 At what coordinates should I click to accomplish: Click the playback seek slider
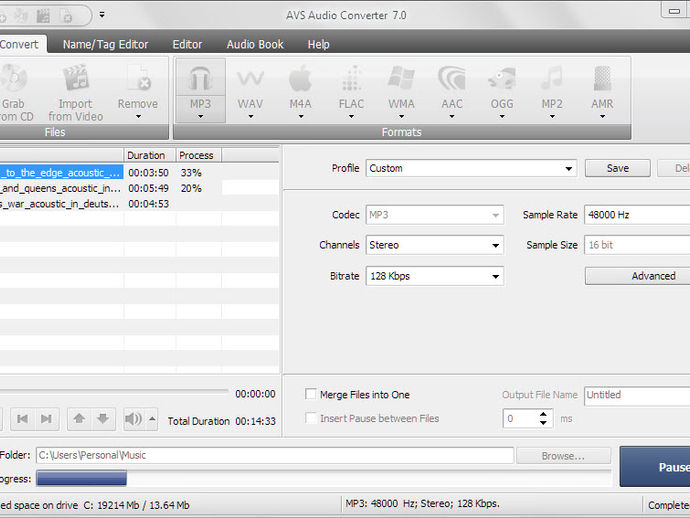pyautogui.click(x=114, y=390)
